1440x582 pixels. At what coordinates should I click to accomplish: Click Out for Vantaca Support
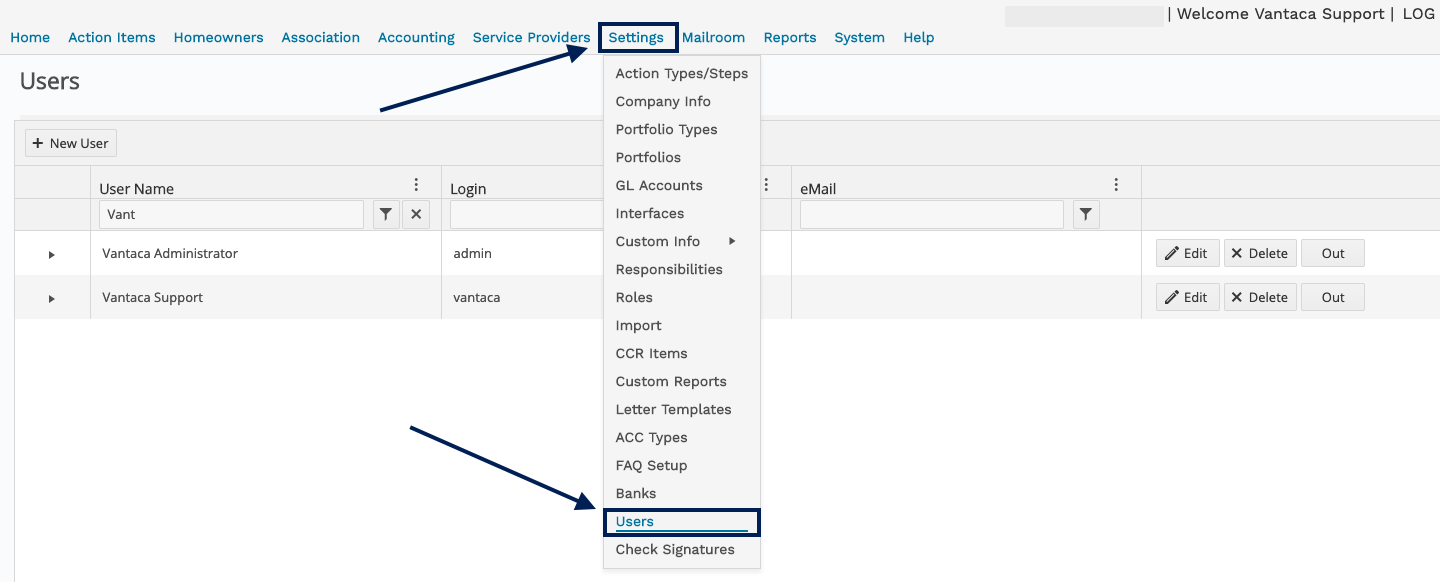[1333, 297]
